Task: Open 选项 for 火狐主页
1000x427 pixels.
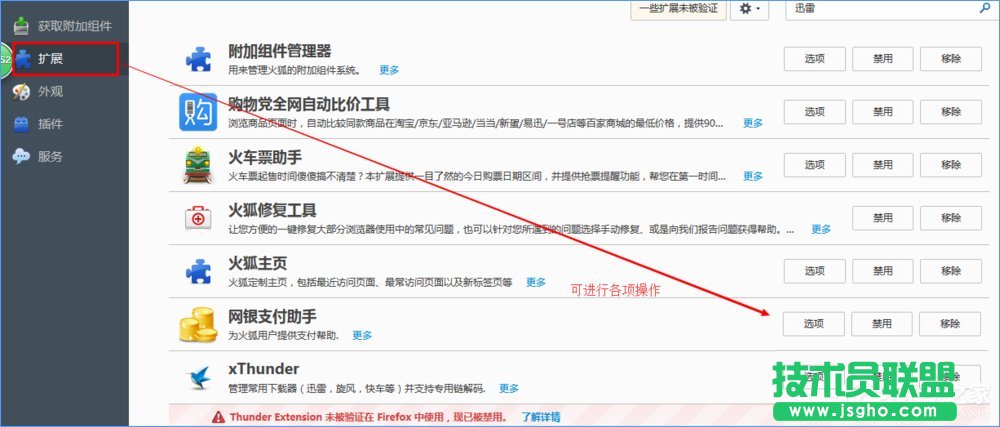Action: tap(814, 271)
